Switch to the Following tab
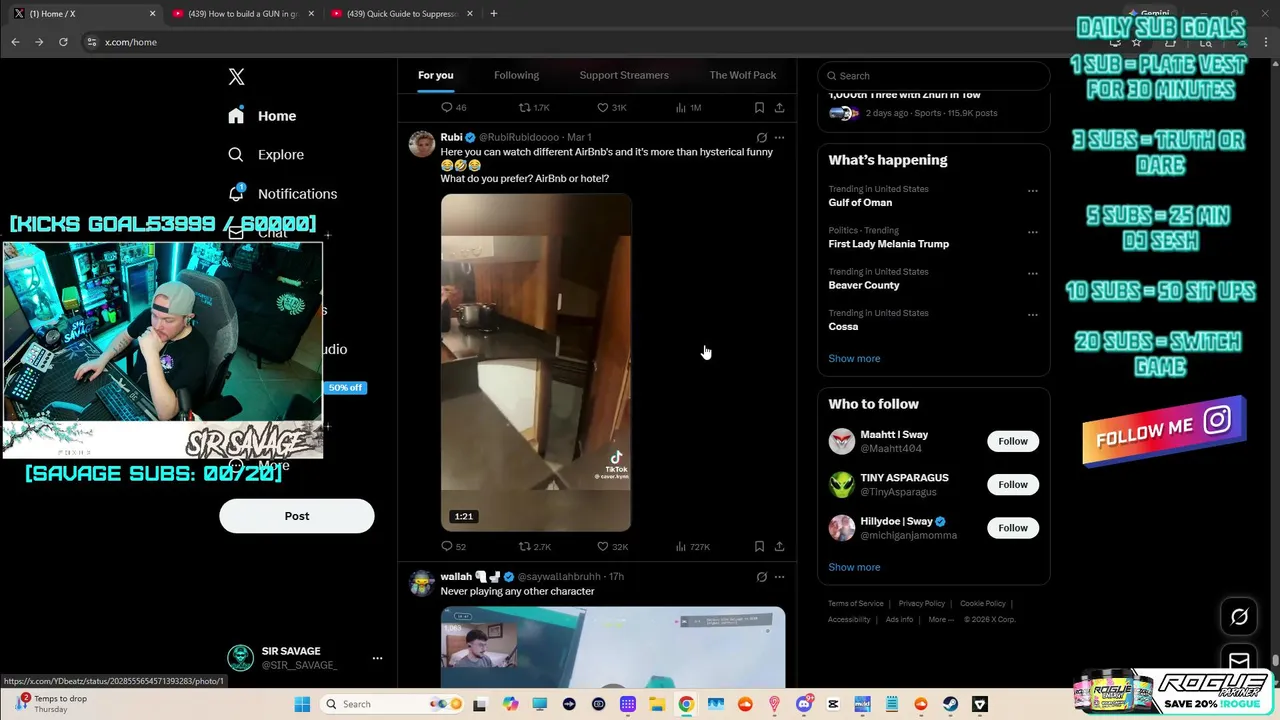 [x=516, y=75]
